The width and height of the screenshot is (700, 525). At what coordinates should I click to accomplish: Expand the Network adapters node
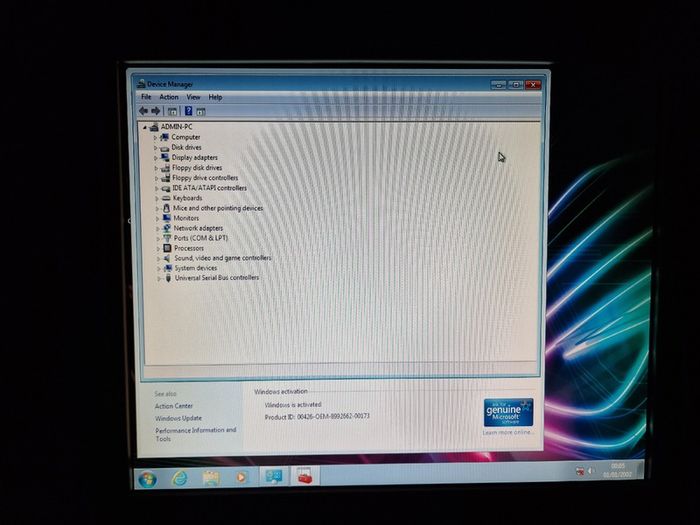tap(158, 229)
